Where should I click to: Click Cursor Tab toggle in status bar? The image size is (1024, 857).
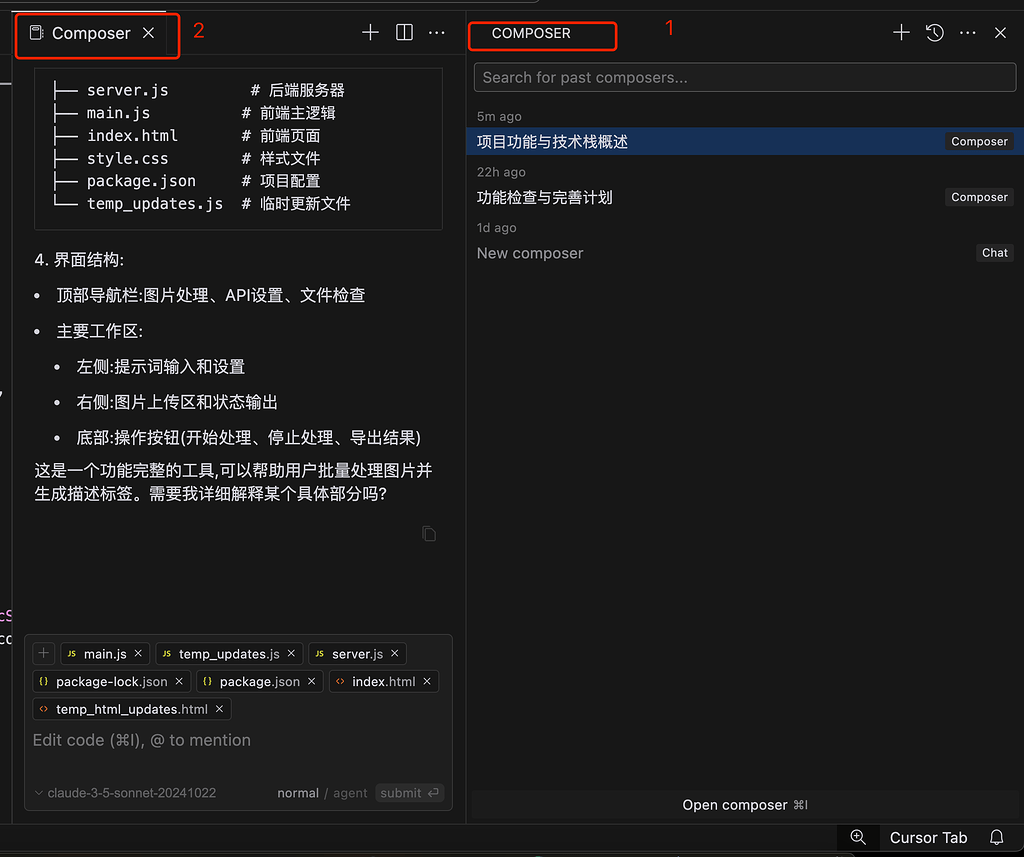click(x=928, y=838)
